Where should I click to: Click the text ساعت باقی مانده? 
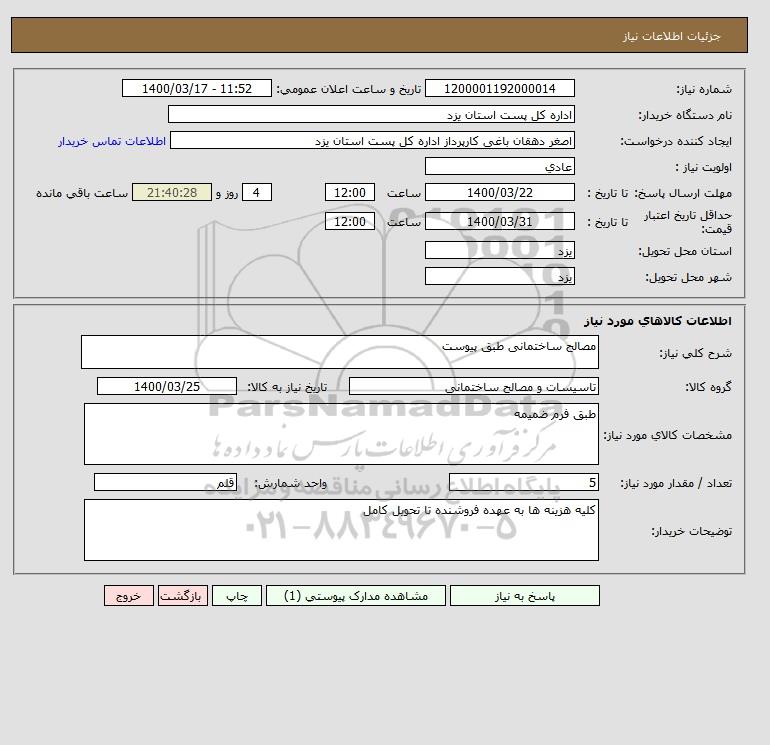pyautogui.click(x=82, y=193)
